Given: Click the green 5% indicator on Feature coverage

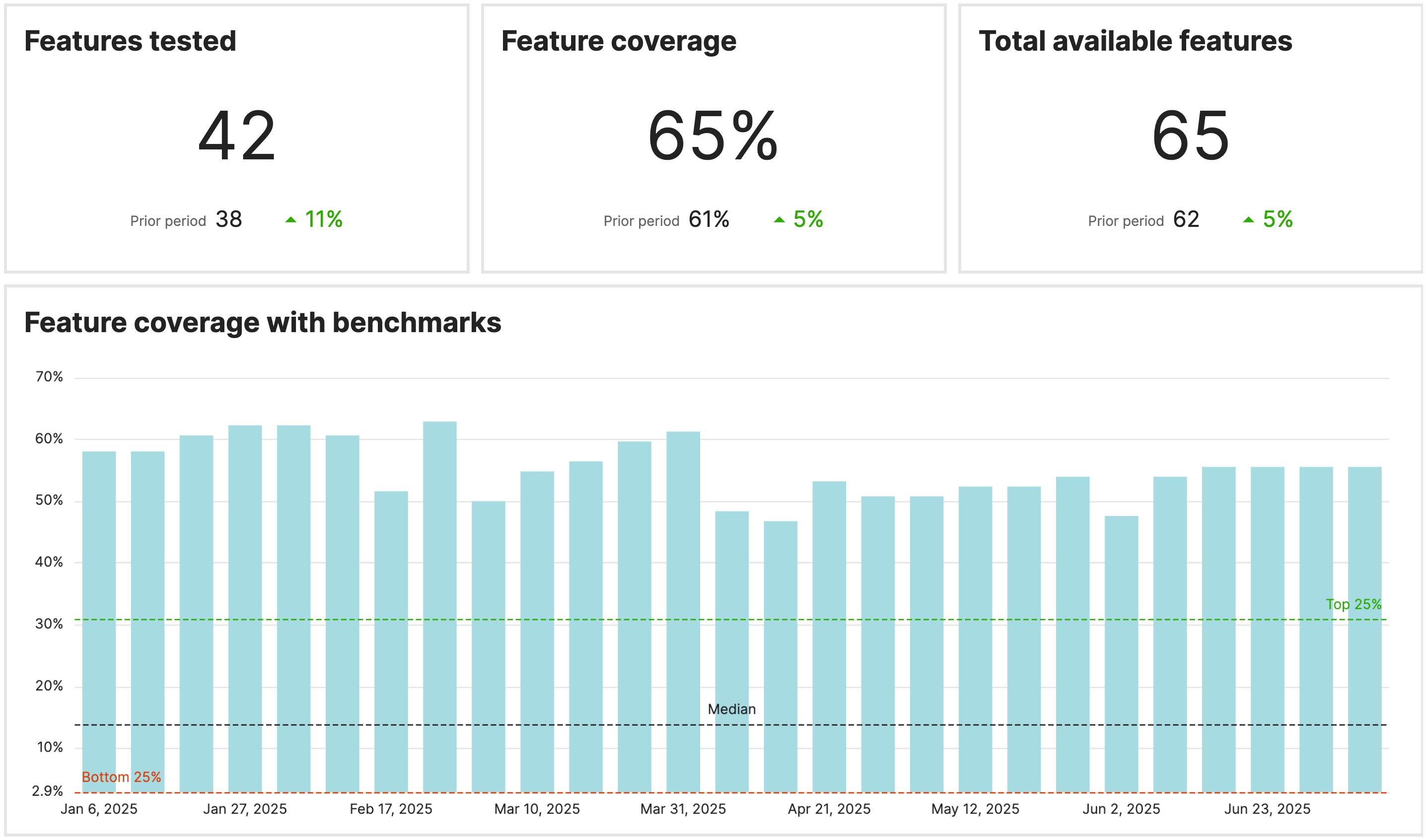Looking at the screenshot, I should pyautogui.click(x=809, y=219).
